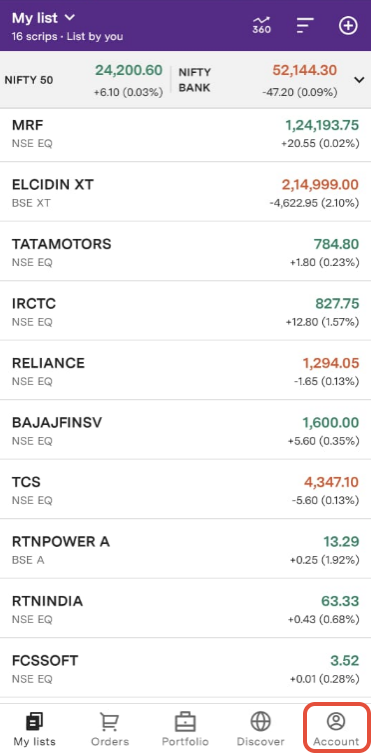Open the Account profile icon
371x754 pixels.
(336, 721)
